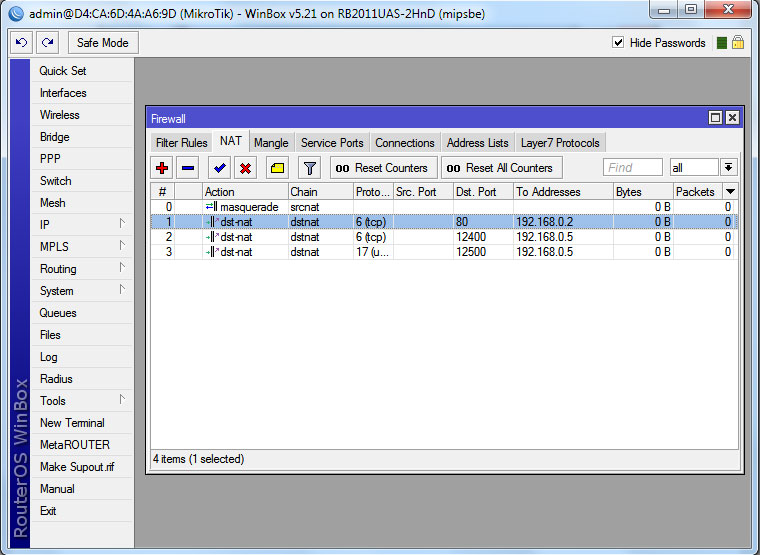Enable rule with blue checkmark icon
Image resolution: width=760 pixels, height=555 pixels.
(219, 168)
